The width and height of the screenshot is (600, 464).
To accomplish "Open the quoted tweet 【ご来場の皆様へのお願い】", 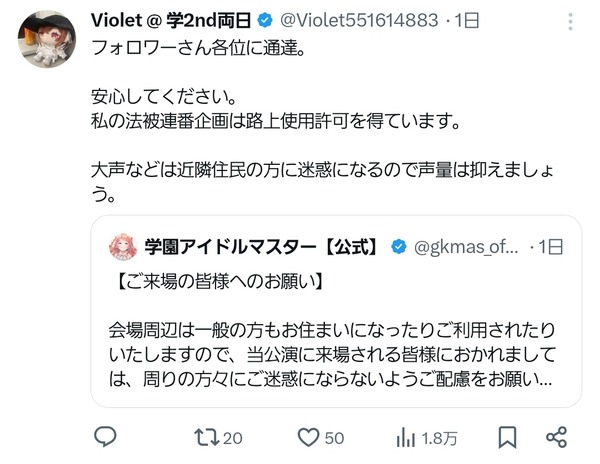I will pos(336,311).
